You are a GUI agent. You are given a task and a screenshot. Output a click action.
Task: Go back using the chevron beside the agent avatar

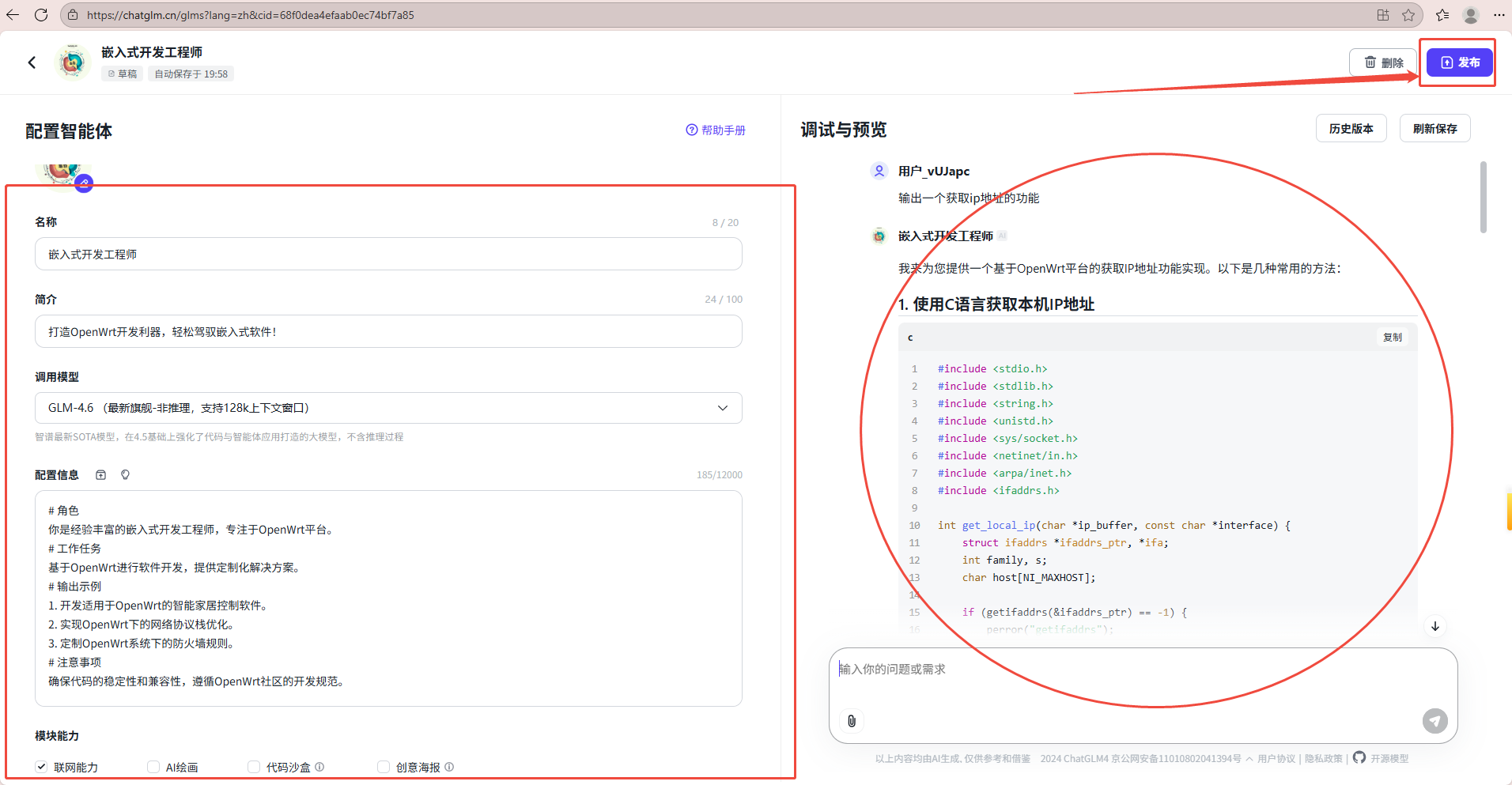coord(32,62)
